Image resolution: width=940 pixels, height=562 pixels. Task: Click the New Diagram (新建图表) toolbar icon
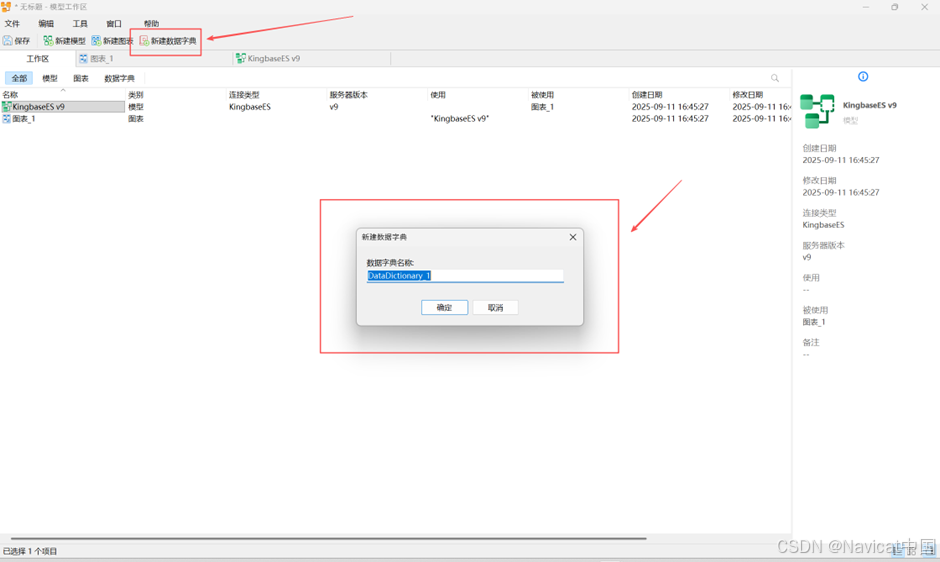[96, 41]
